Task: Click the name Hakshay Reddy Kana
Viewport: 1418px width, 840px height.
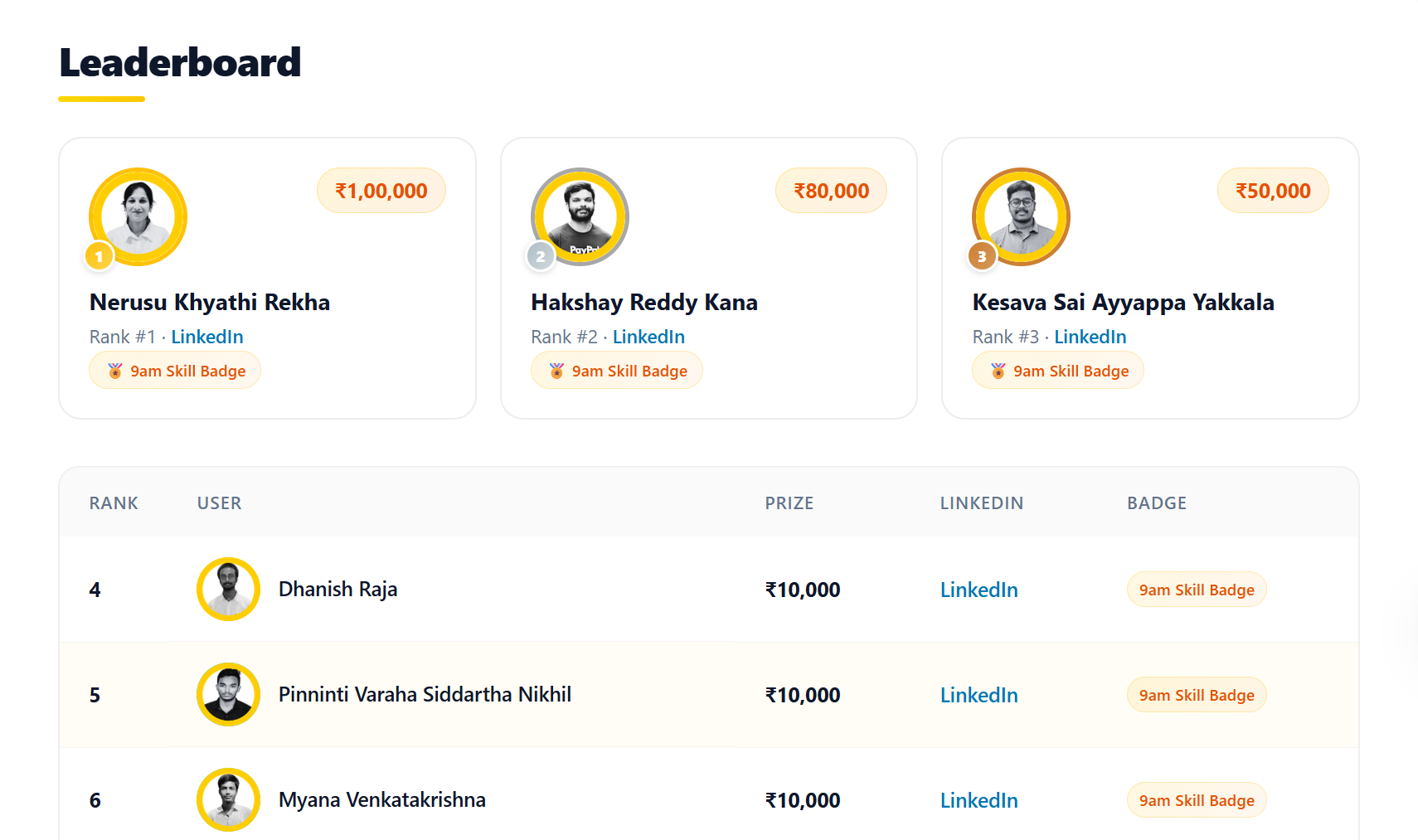Action: click(x=644, y=302)
